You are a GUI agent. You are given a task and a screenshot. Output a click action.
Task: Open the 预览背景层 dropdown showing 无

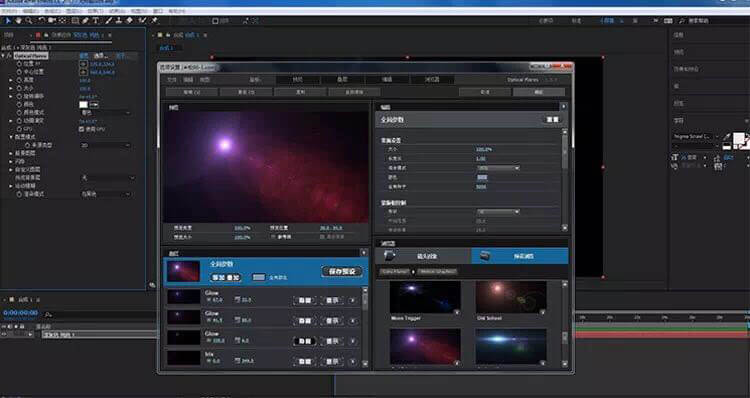tap(107, 177)
